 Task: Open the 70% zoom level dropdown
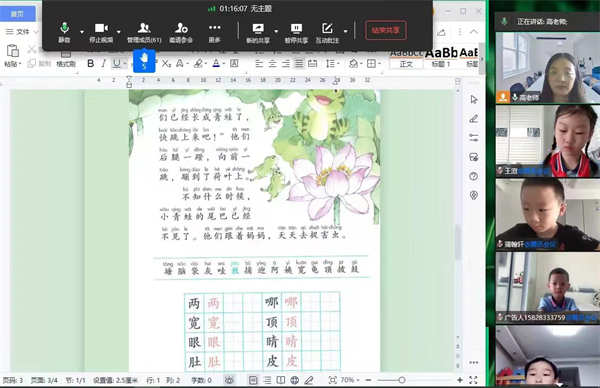coord(350,380)
